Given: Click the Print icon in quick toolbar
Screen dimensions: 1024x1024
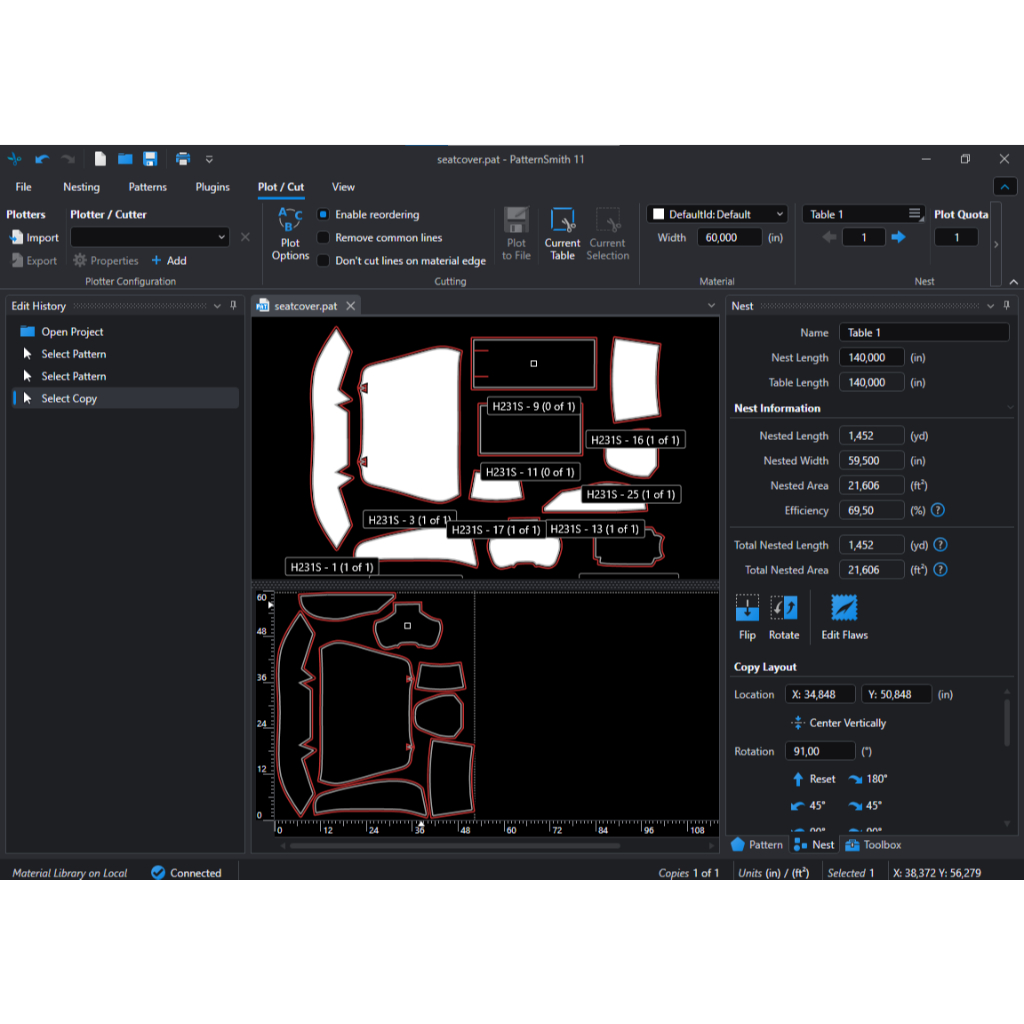Looking at the screenshot, I should pyautogui.click(x=183, y=159).
